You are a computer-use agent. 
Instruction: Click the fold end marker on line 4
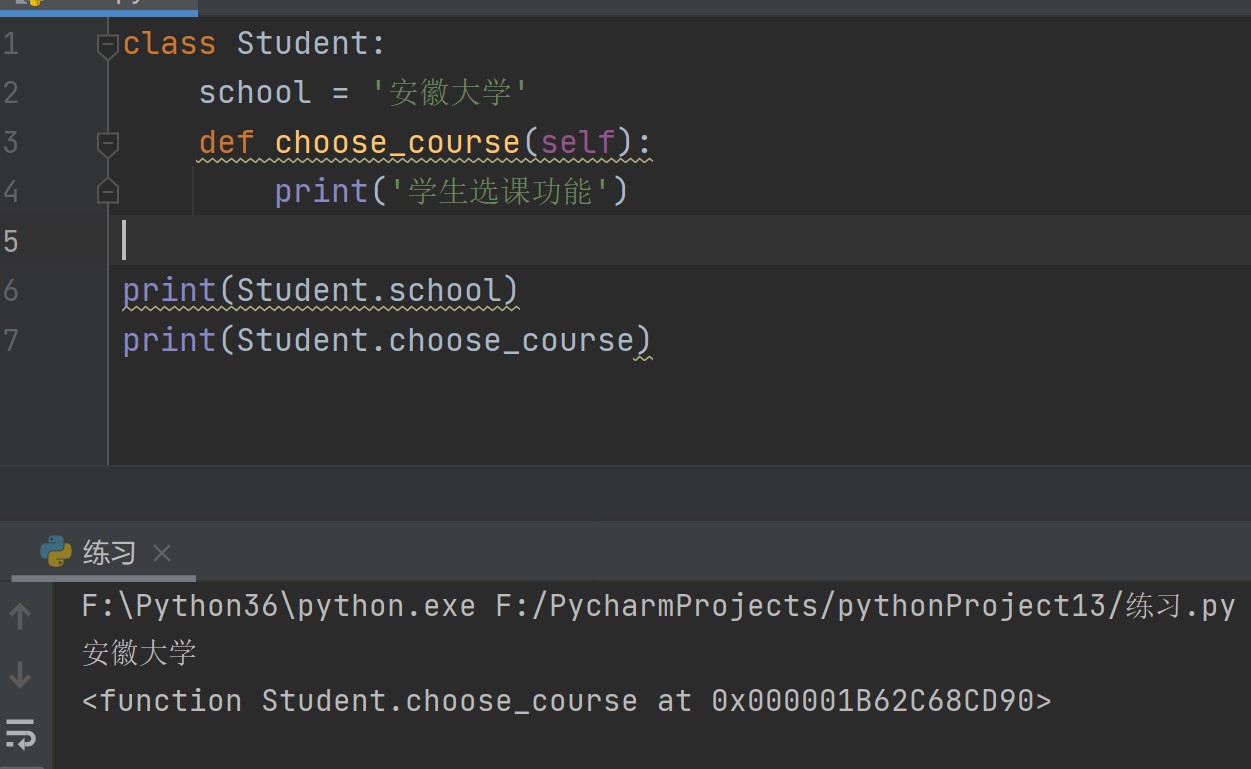[x=108, y=192]
